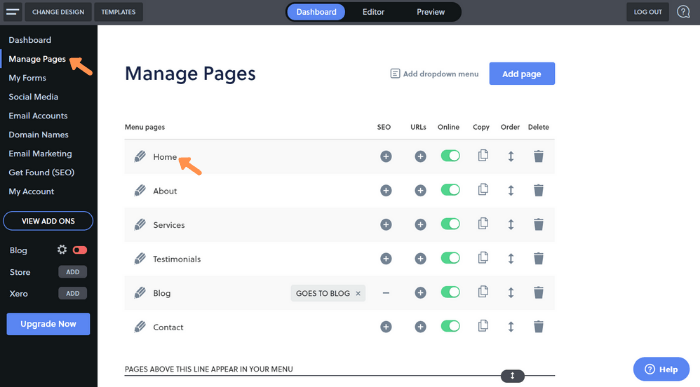Image resolution: width=700 pixels, height=387 pixels.
Task: Click the reorder arrows for Blog page
Action: pos(511,293)
